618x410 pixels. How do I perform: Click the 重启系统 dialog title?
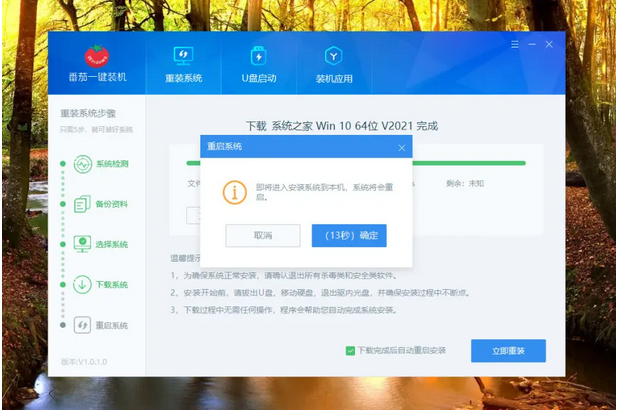(x=225, y=147)
